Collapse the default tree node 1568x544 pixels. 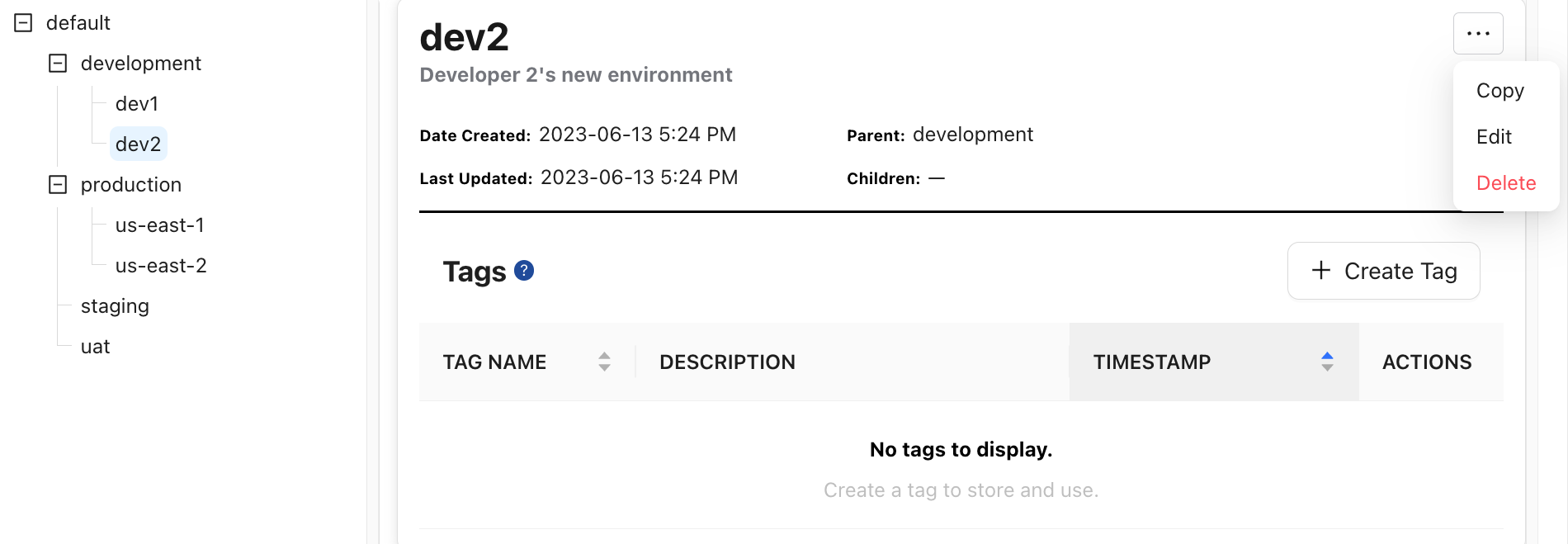pyautogui.click(x=24, y=23)
